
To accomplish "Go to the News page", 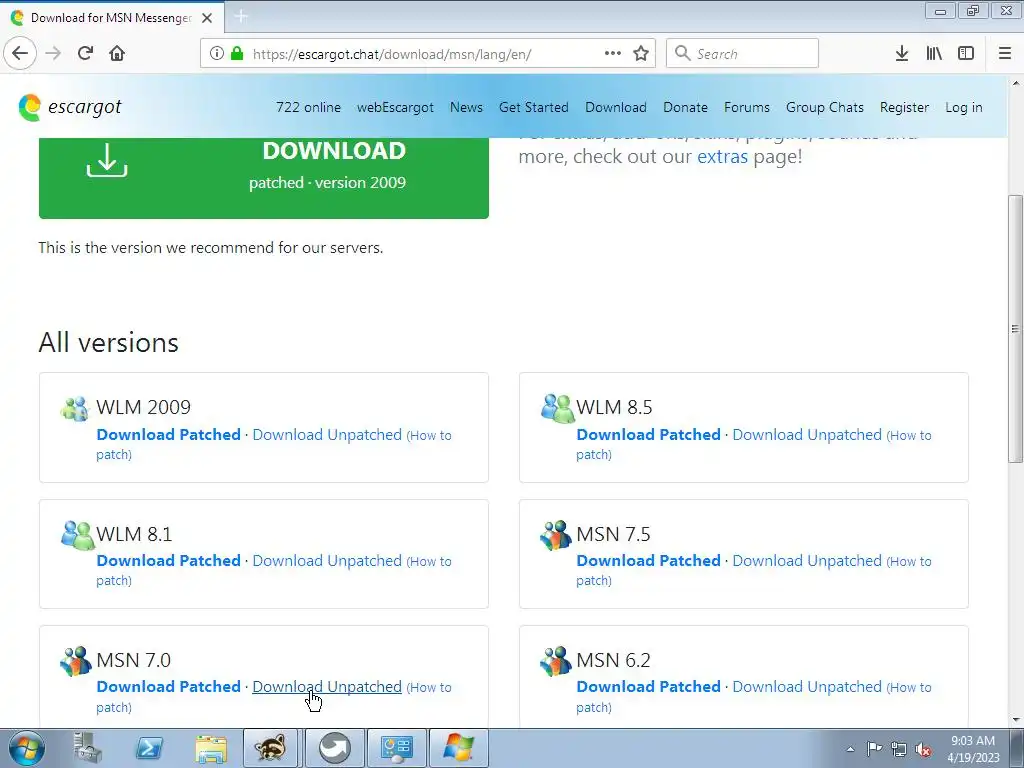I will click(466, 107).
